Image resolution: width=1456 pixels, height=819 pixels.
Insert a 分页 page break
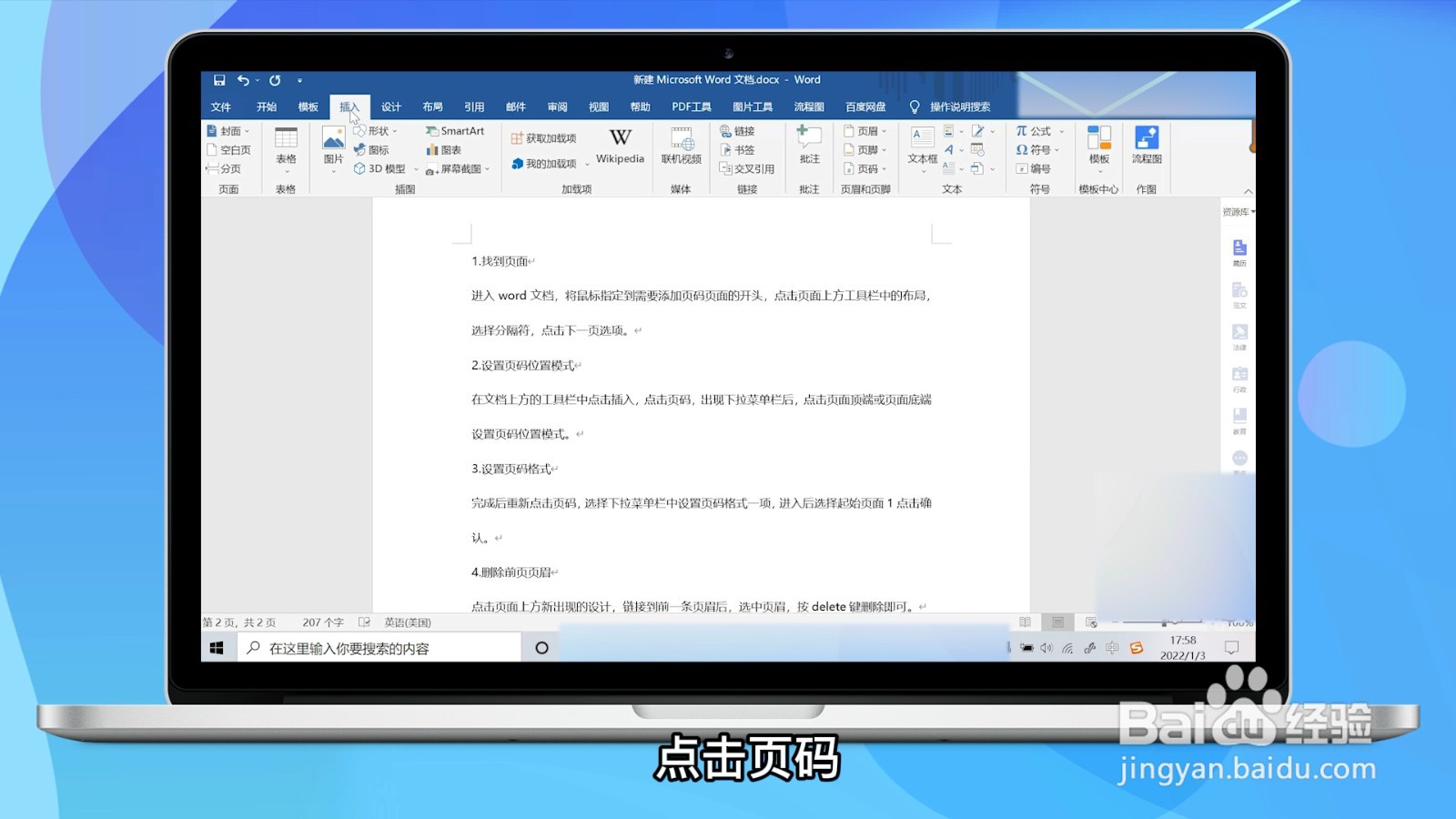pyautogui.click(x=224, y=169)
